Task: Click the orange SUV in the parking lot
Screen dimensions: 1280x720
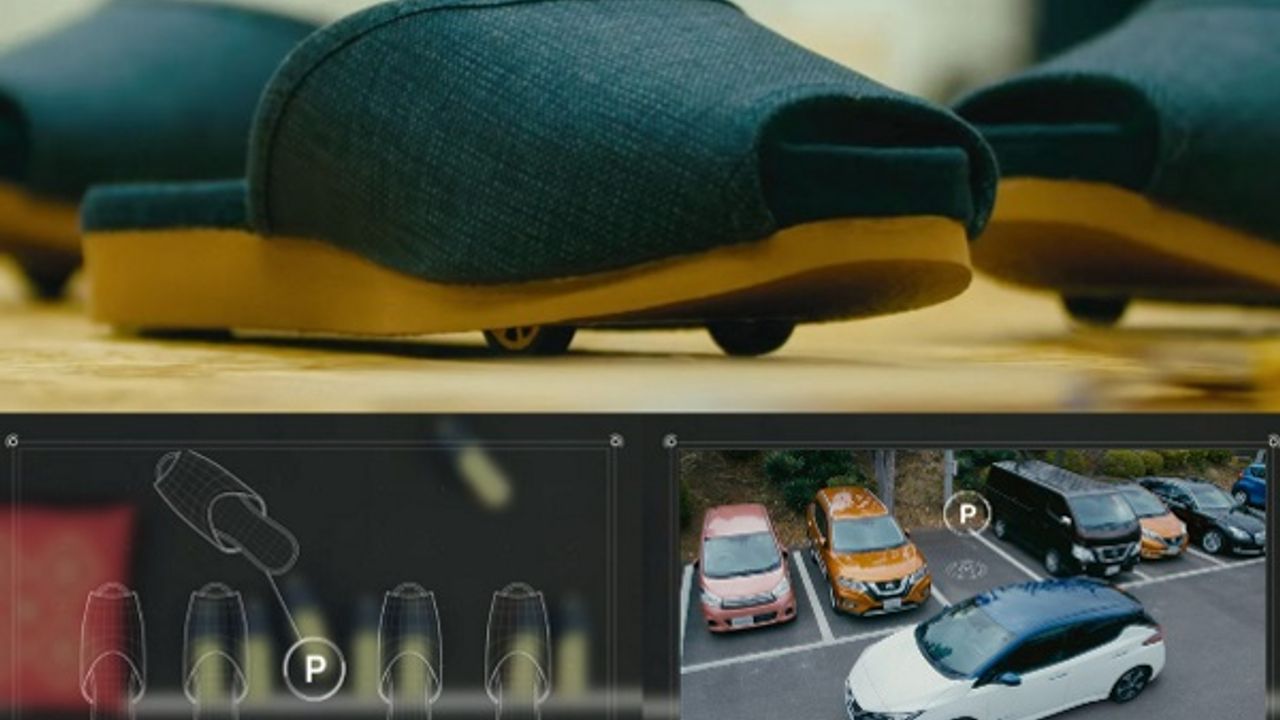Action: (x=864, y=549)
